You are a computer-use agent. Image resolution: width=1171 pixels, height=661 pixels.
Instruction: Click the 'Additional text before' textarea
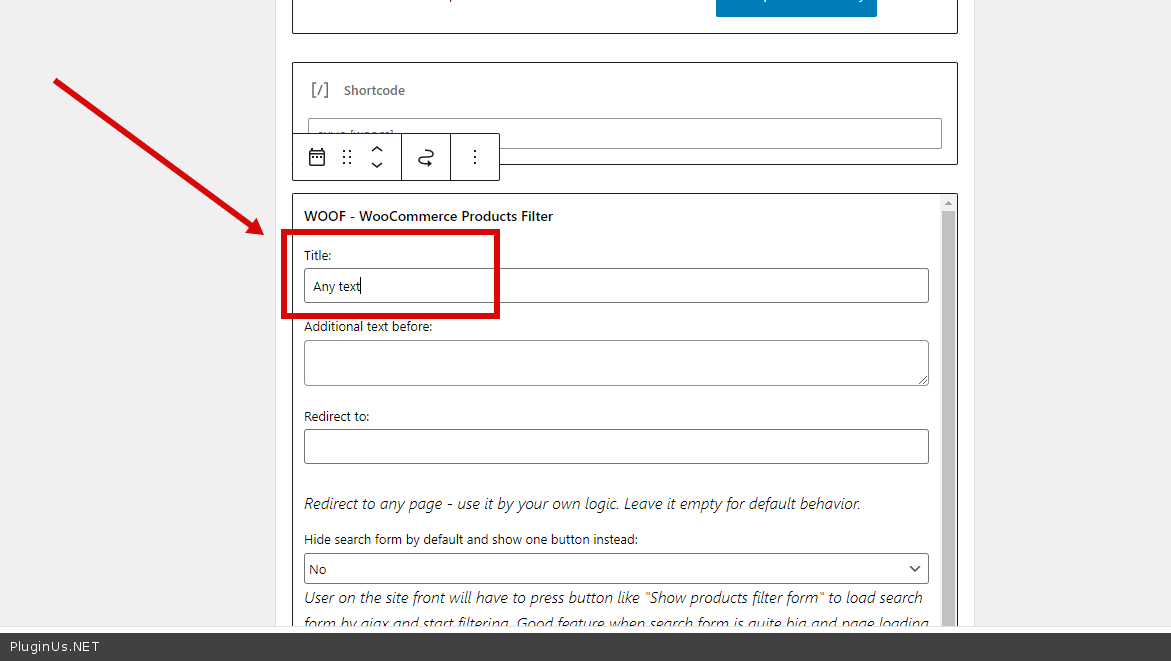(x=616, y=362)
